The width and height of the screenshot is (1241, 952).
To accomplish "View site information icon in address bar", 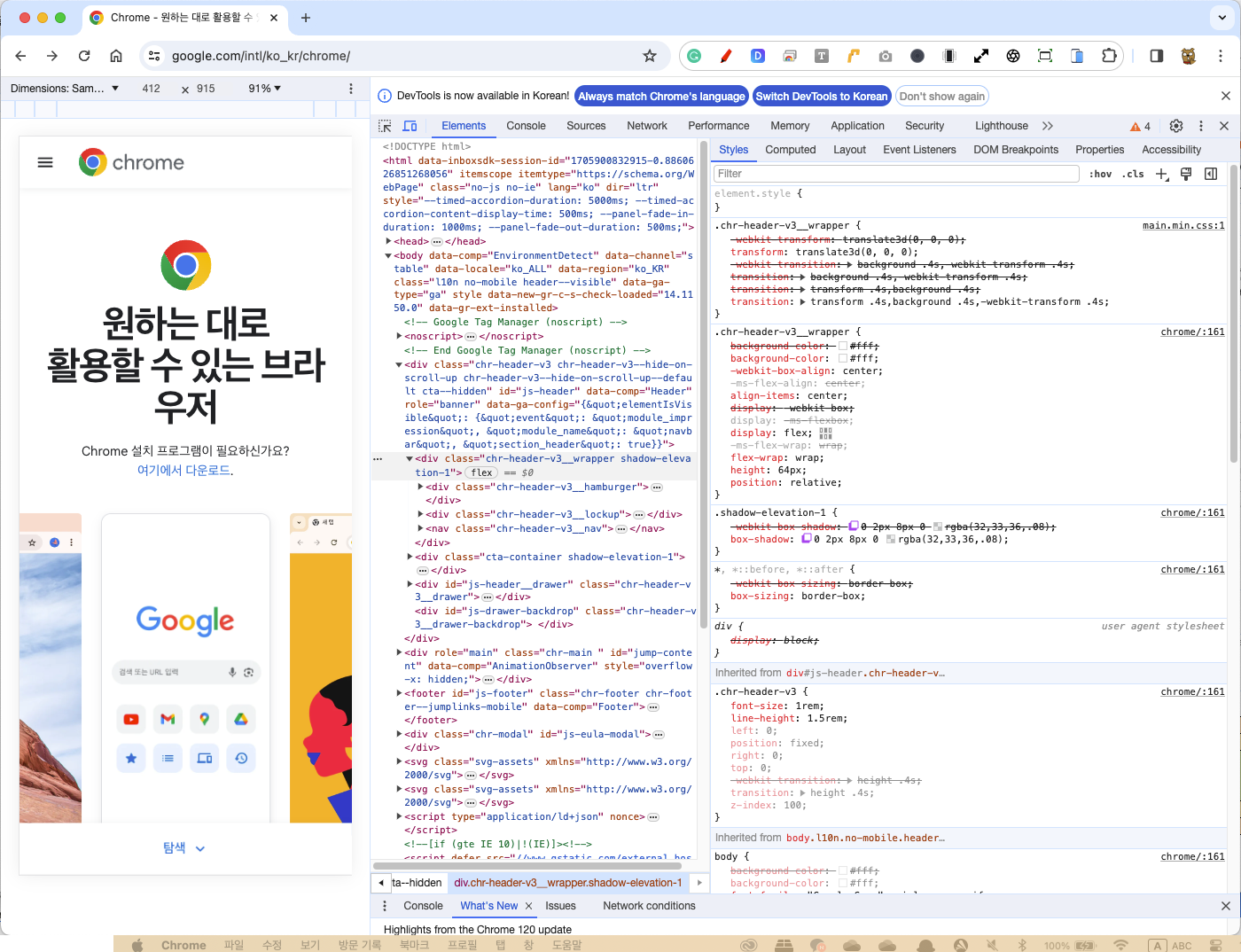I will coord(154,56).
